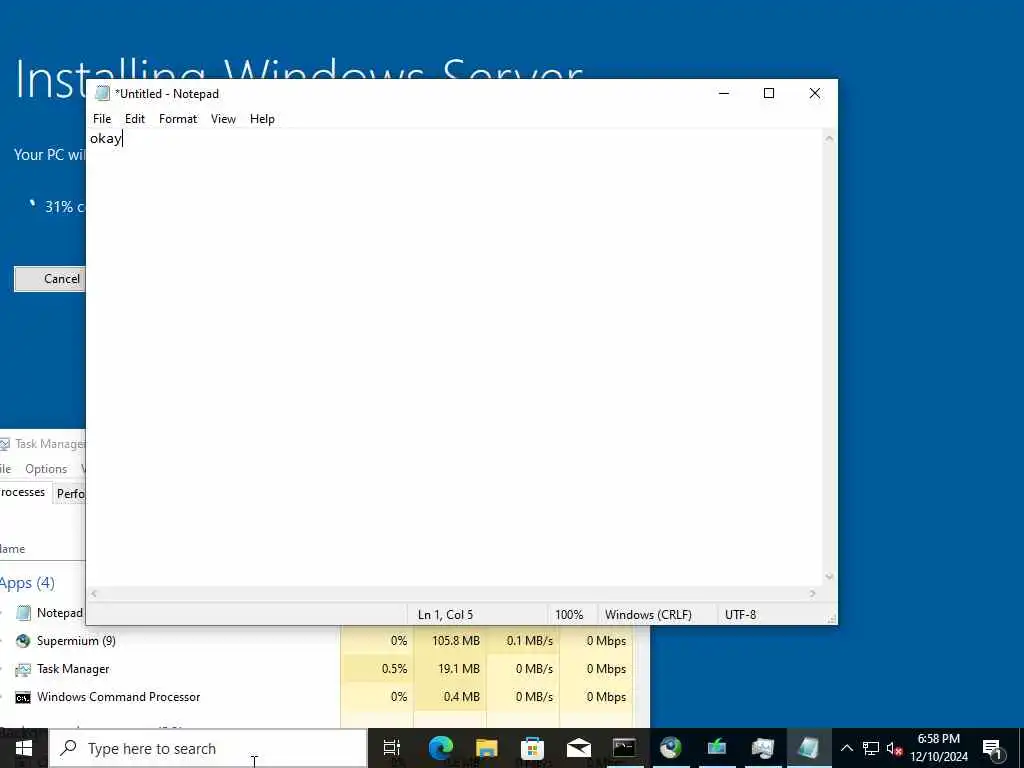Click Notepad vertical scrollbar up arrow
Image resolution: width=1024 pixels, height=768 pixels.
[829, 138]
